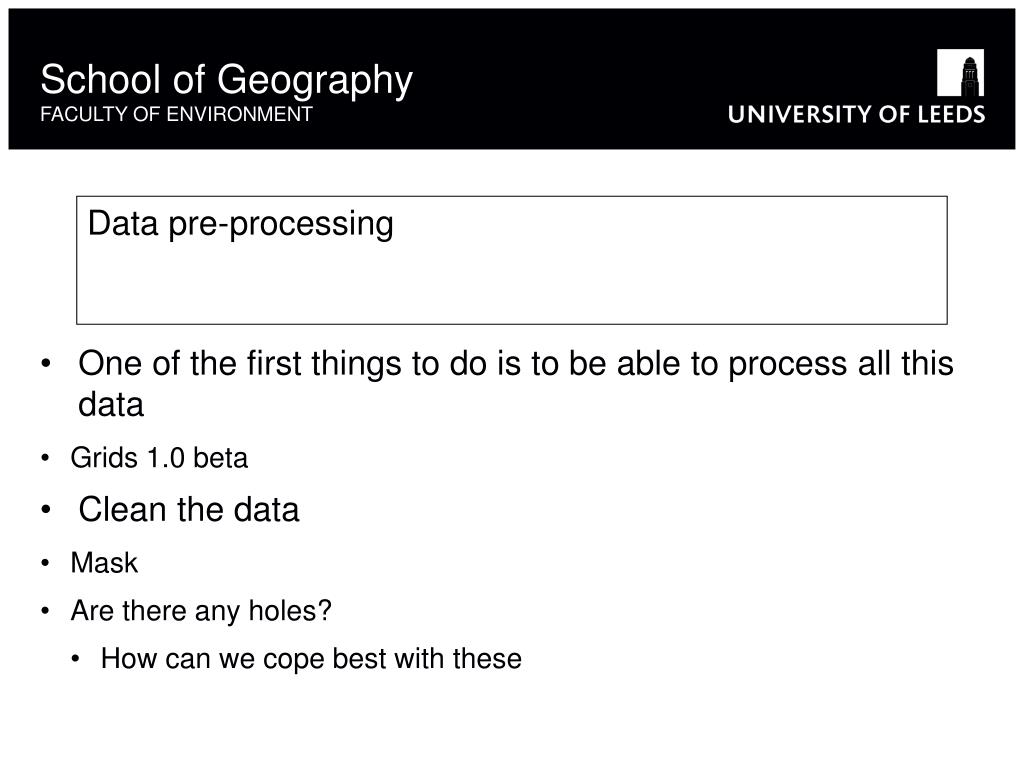Click the wrapped single word "data" line
This screenshot has width=1024, height=768.
point(112,405)
